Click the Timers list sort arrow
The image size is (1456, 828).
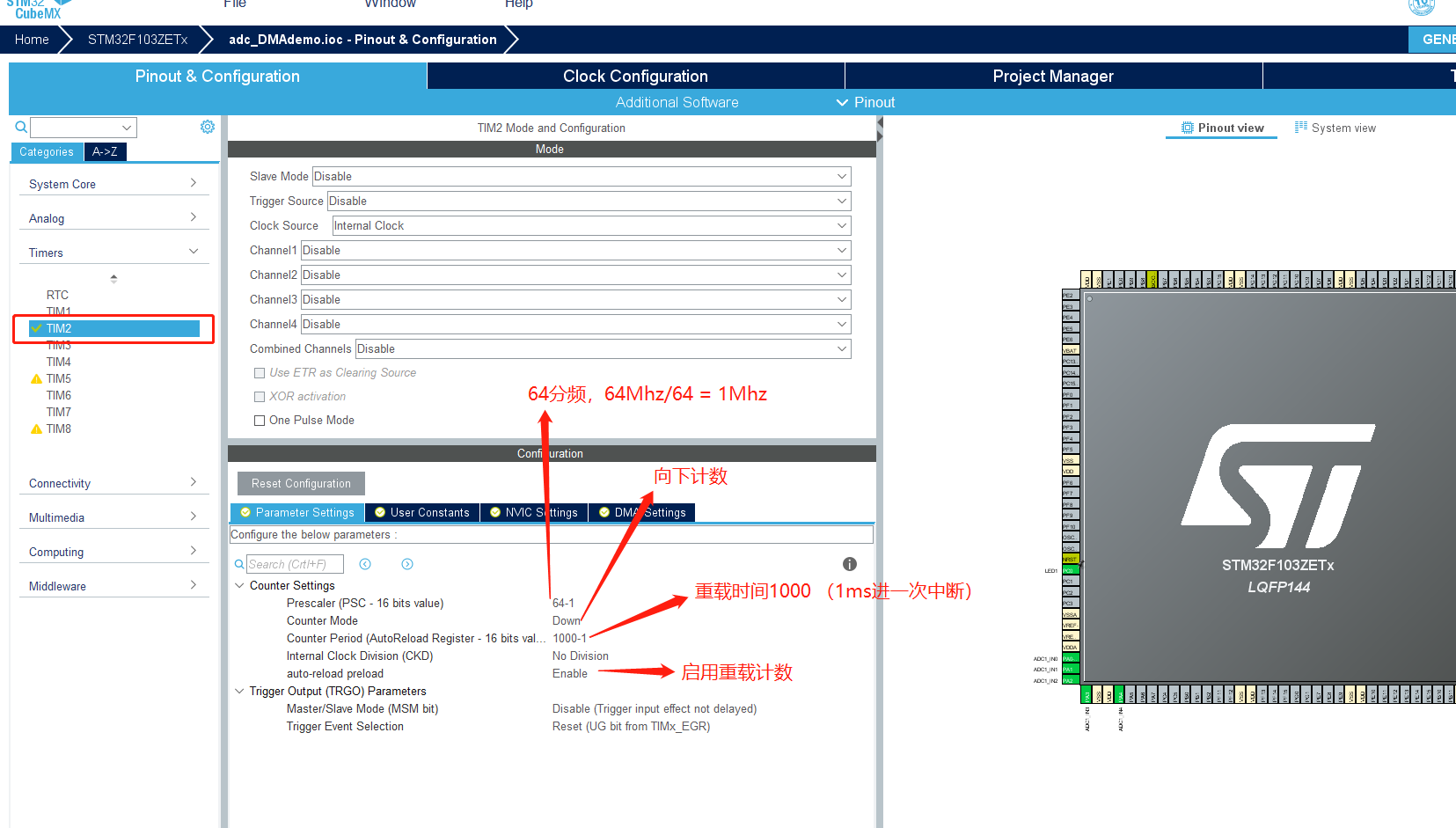coord(113,278)
